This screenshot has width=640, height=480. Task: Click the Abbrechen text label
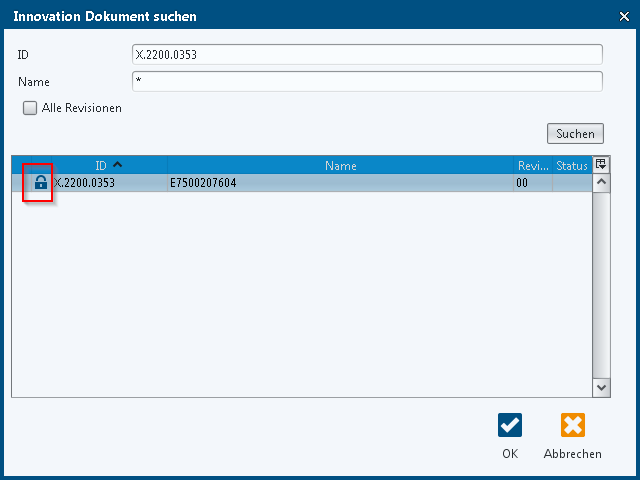pos(572,454)
